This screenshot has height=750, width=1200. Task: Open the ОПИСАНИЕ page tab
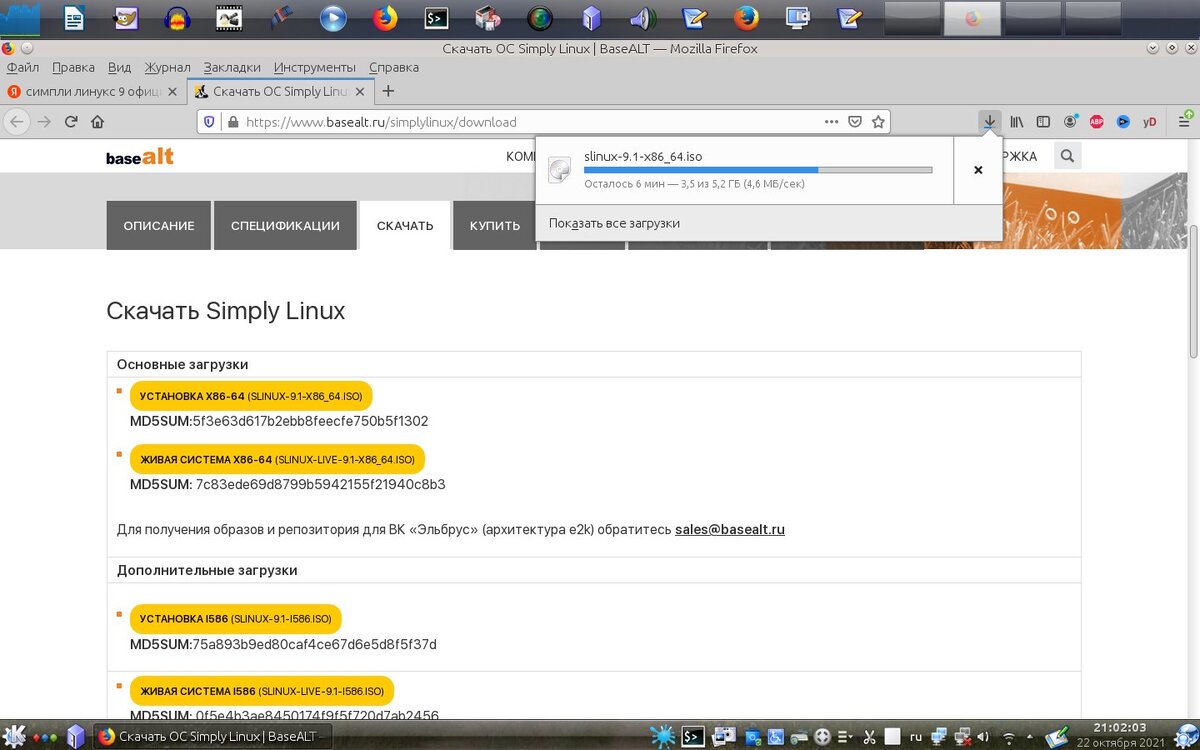click(x=159, y=225)
